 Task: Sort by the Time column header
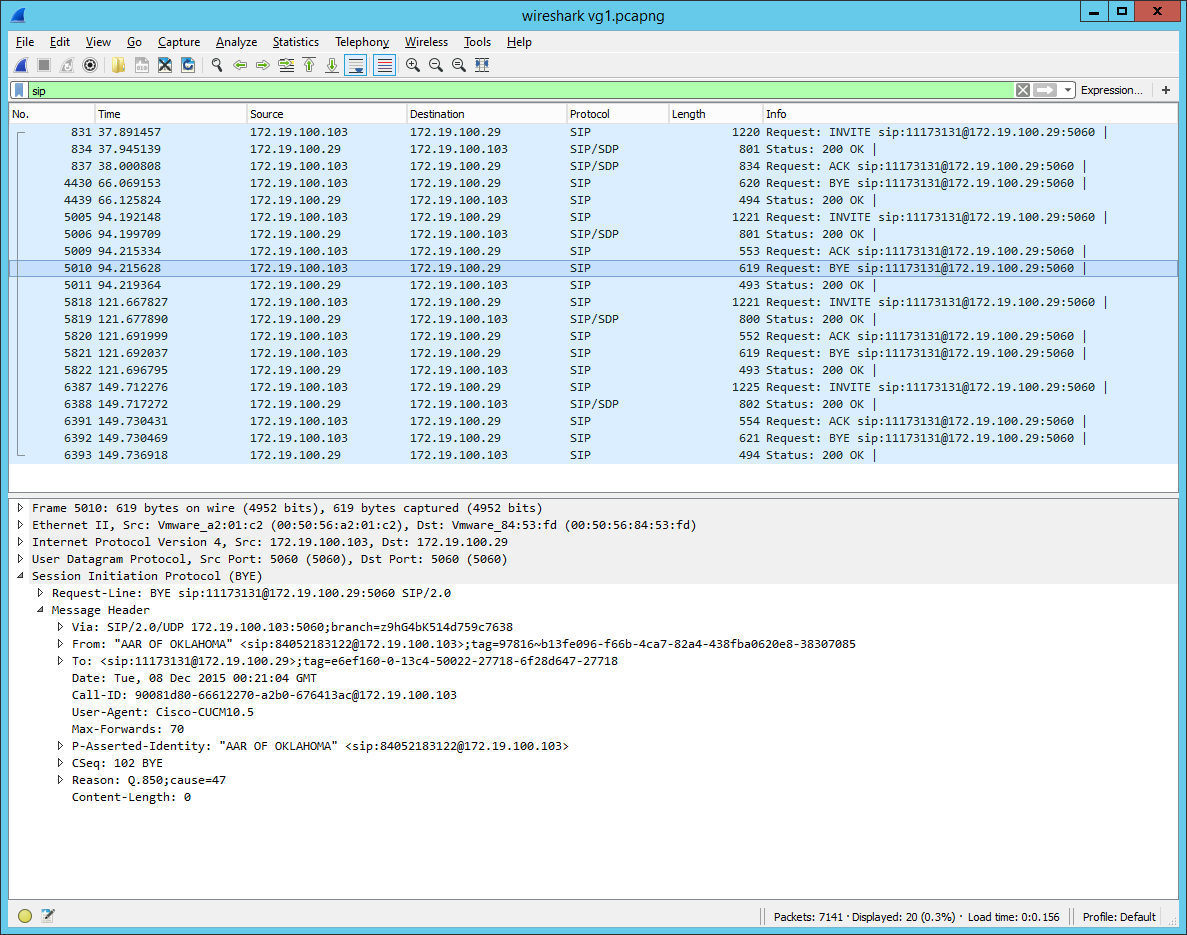[x=171, y=114]
